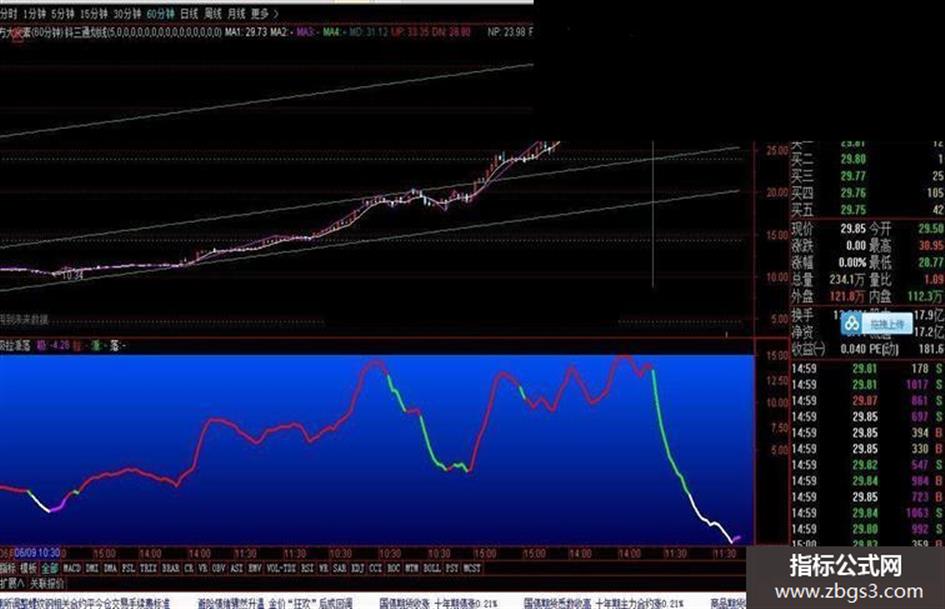Image resolution: width=945 pixels, height=609 pixels.
Task: Select the 30分钟 period tab
Action: point(127,13)
